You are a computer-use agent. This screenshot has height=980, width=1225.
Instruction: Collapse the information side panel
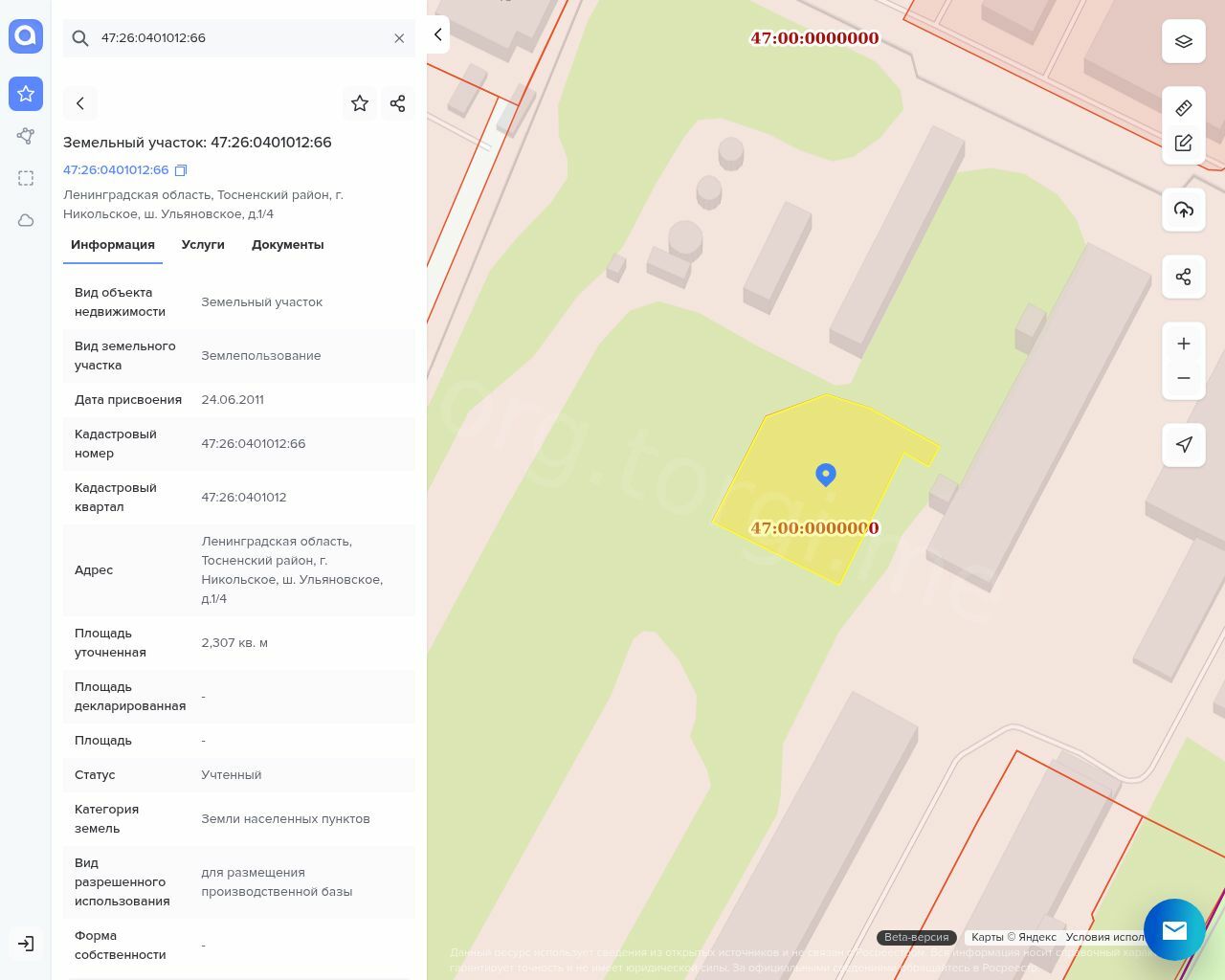click(x=437, y=35)
